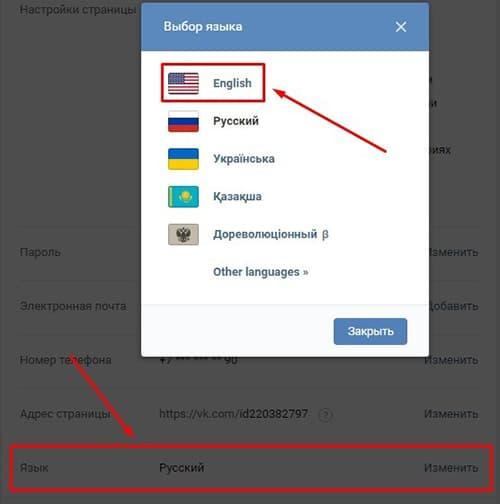Click the Выбор языка dialog title

(203, 27)
